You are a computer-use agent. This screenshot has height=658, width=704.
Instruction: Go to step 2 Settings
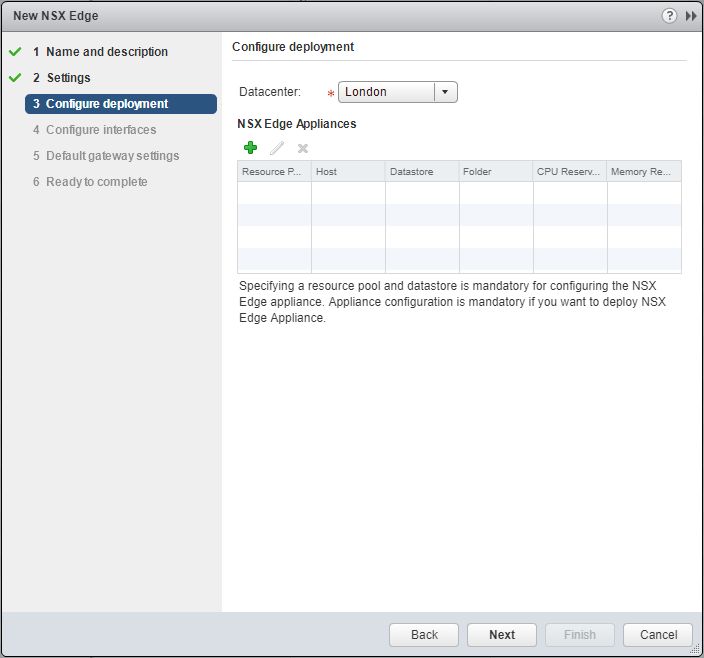coord(68,78)
